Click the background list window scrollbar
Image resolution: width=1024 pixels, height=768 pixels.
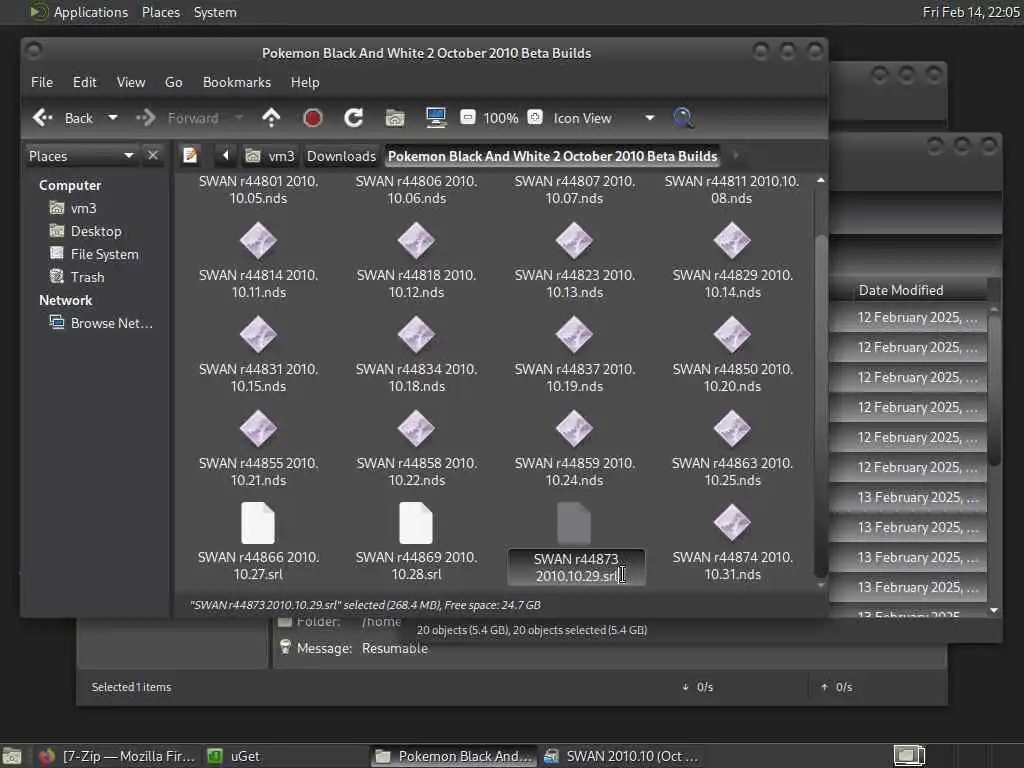click(x=995, y=389)
